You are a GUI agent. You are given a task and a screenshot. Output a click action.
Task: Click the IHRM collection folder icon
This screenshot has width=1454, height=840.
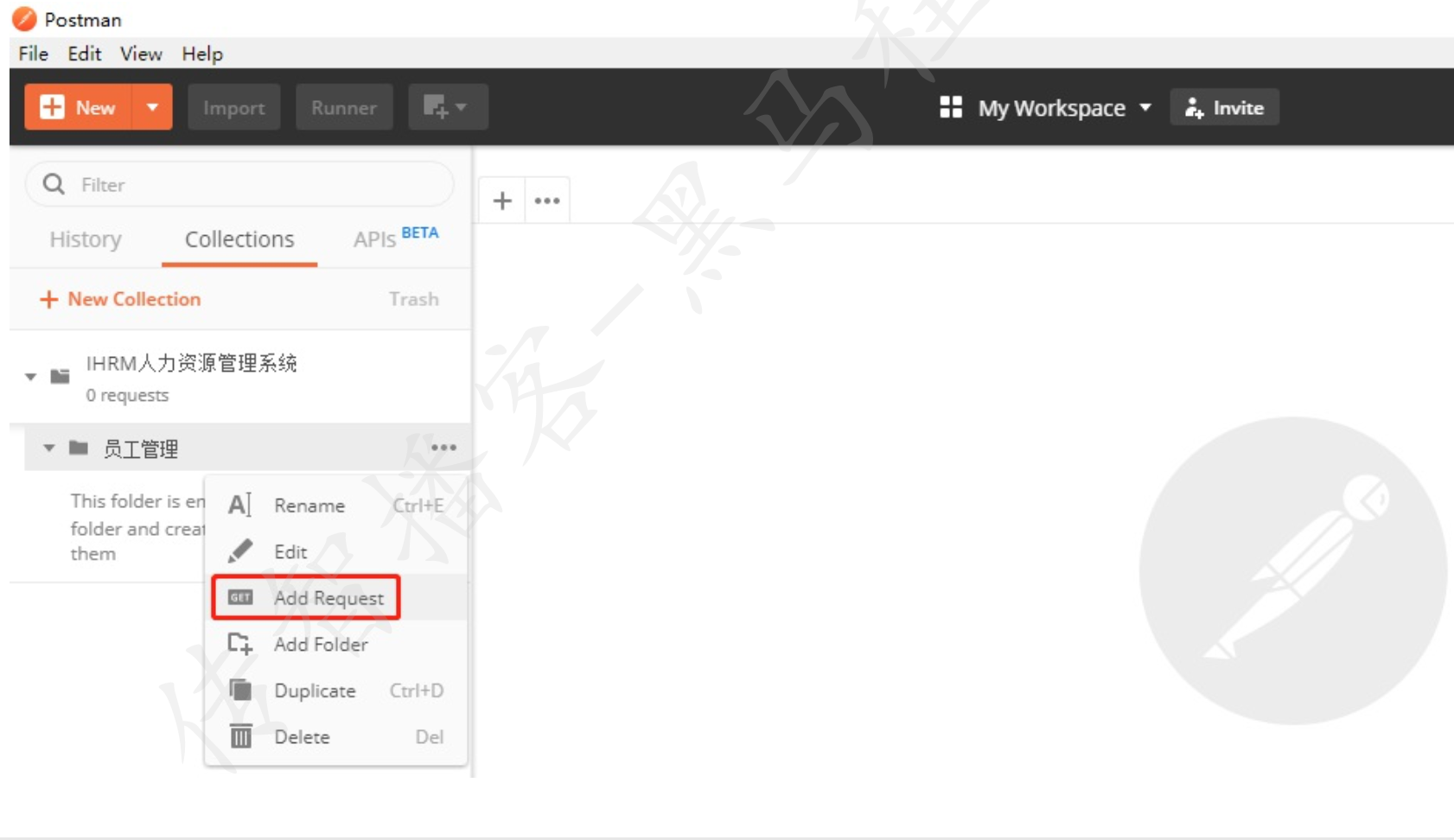click(x=60, y=376)
